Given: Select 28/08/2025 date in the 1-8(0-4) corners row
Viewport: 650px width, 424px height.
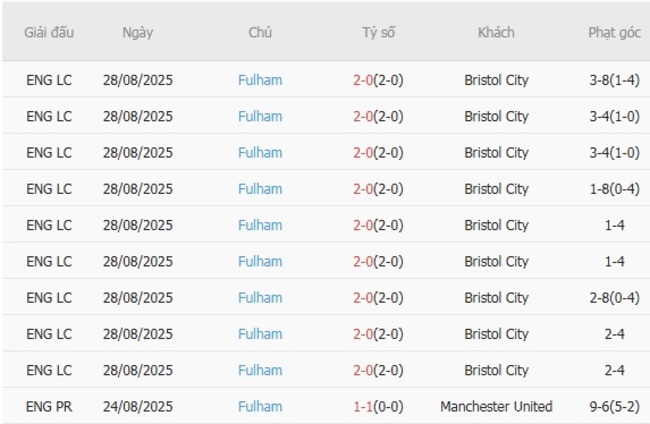Looking at the screenshot, I should tap(138, 189).
